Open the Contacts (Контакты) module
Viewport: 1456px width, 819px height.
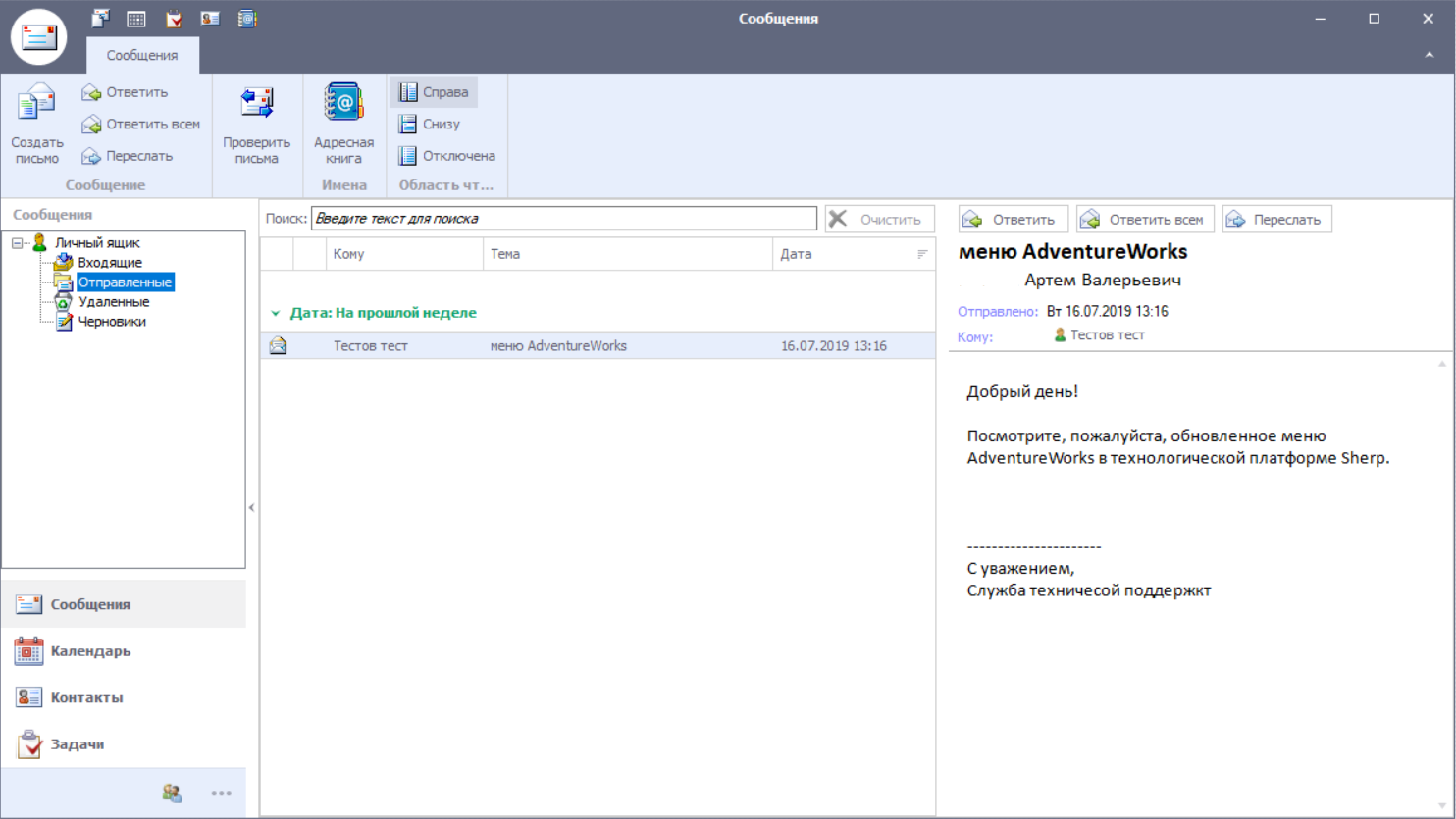(x=86, y=697)
